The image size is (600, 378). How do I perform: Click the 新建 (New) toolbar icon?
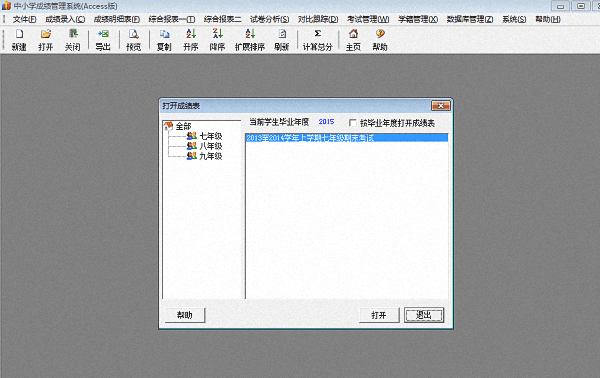point(19,39)
